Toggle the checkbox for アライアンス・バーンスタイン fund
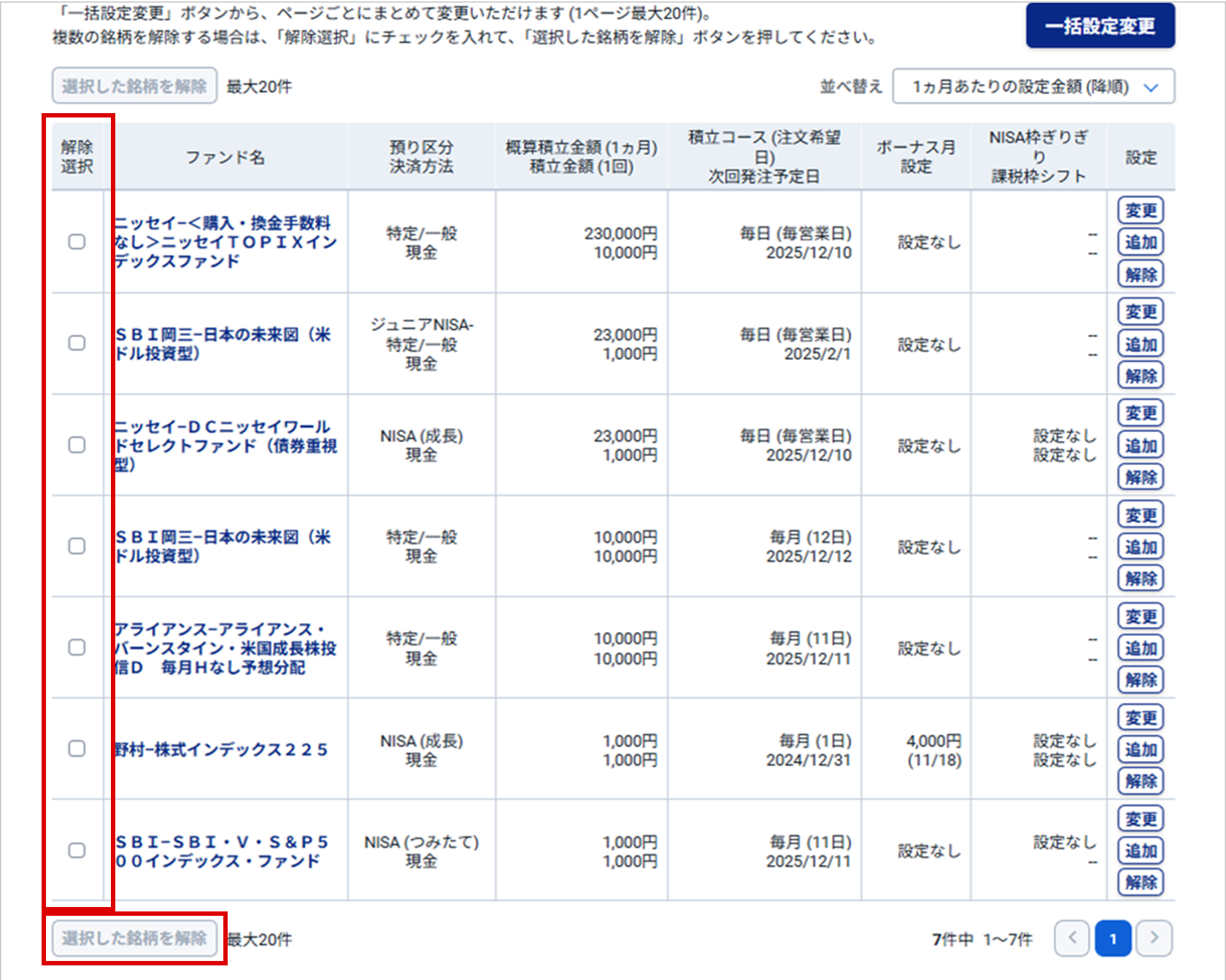The width and height of the screenshot is (1226, 980). click(77, 647)
